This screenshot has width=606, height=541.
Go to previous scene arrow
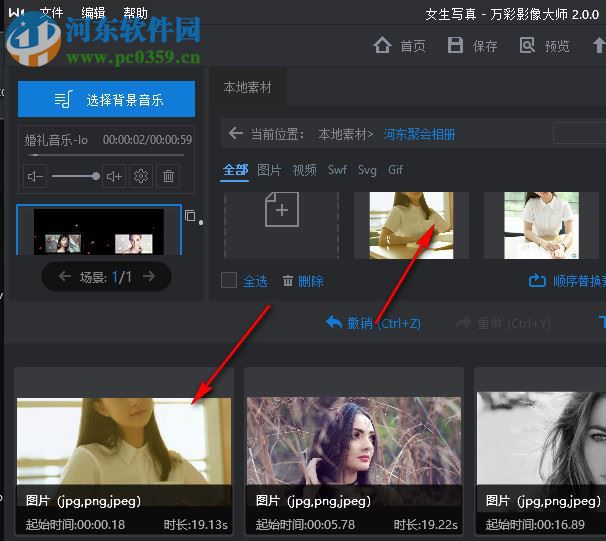[65, 276]
